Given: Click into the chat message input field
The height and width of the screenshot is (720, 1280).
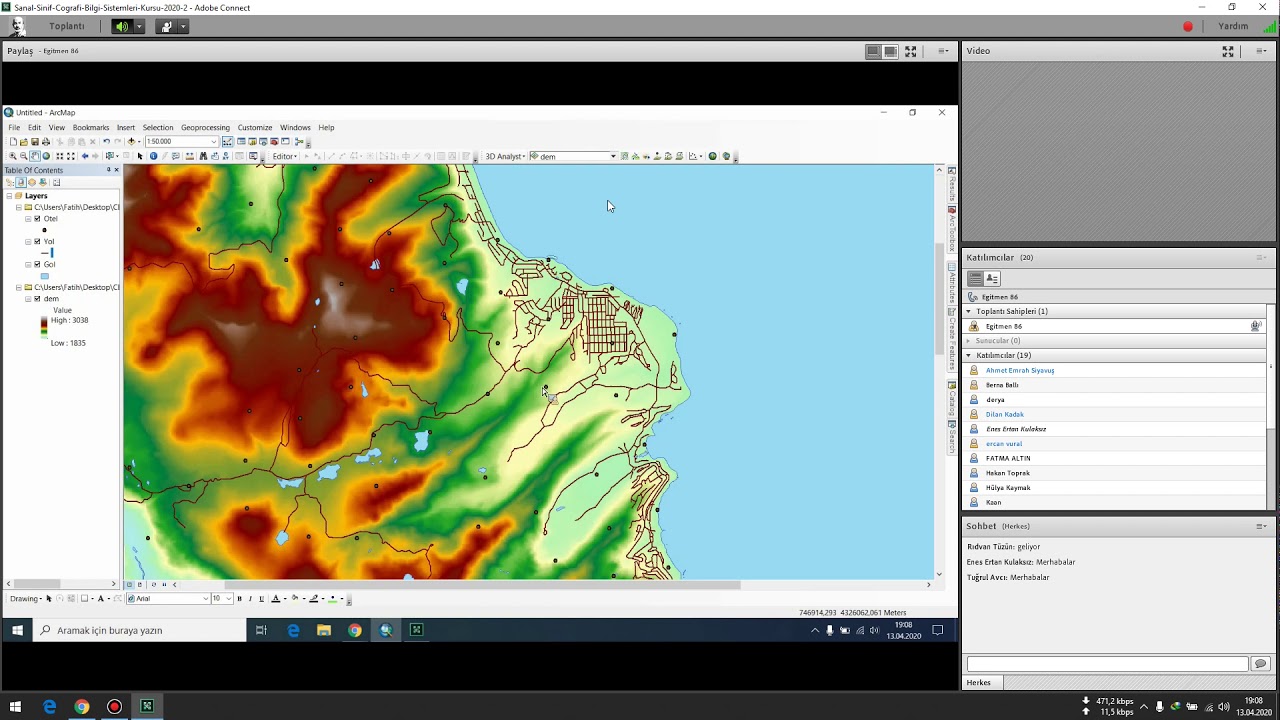Looking at the screenshot, I should 1107,664.
